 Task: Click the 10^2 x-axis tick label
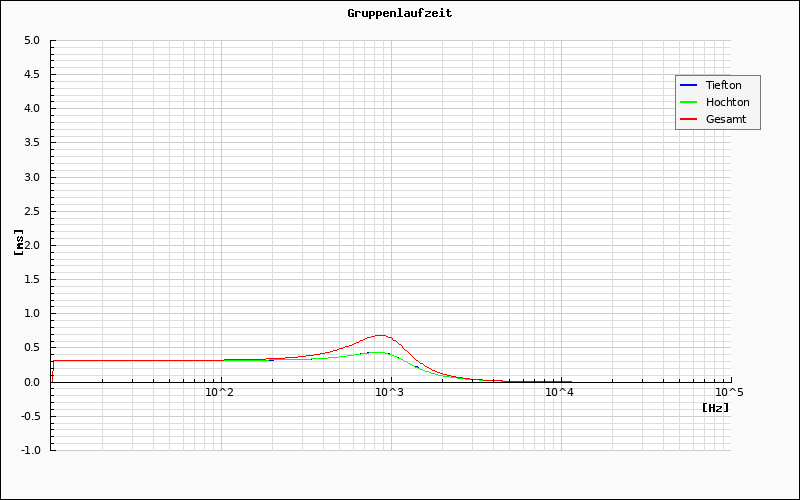pyautogui.click(x=219, y=393)
